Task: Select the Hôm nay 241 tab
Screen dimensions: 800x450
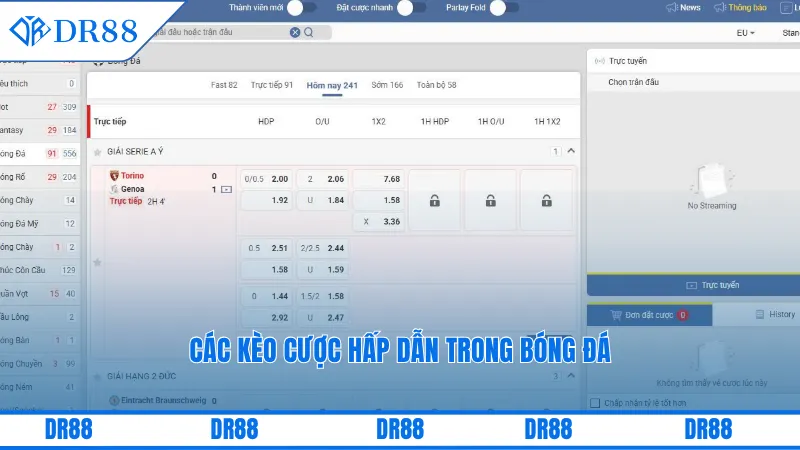Action: (x=332, y=86)
